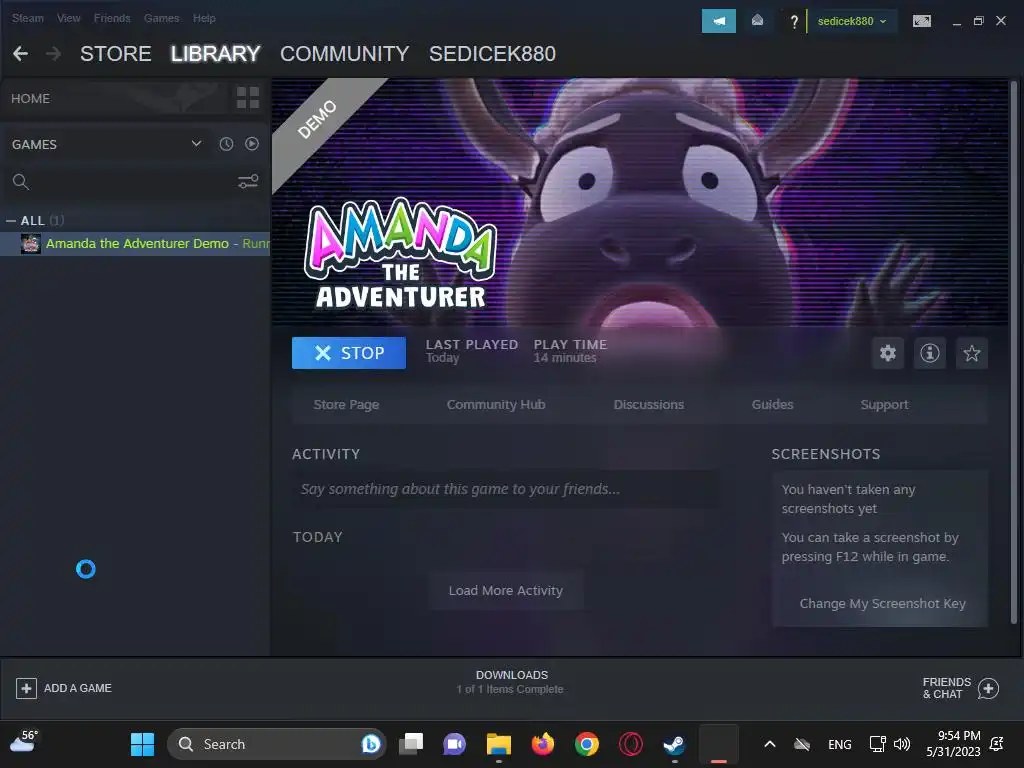
Task: Open the SEDICEK880 profile tab
Action: tap(492, 54)
